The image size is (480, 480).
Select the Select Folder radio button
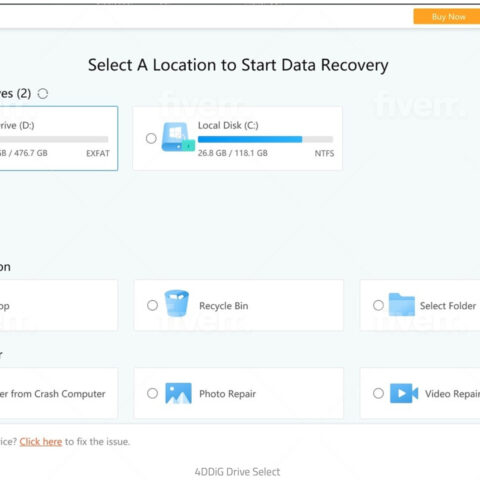click(378, 305)
